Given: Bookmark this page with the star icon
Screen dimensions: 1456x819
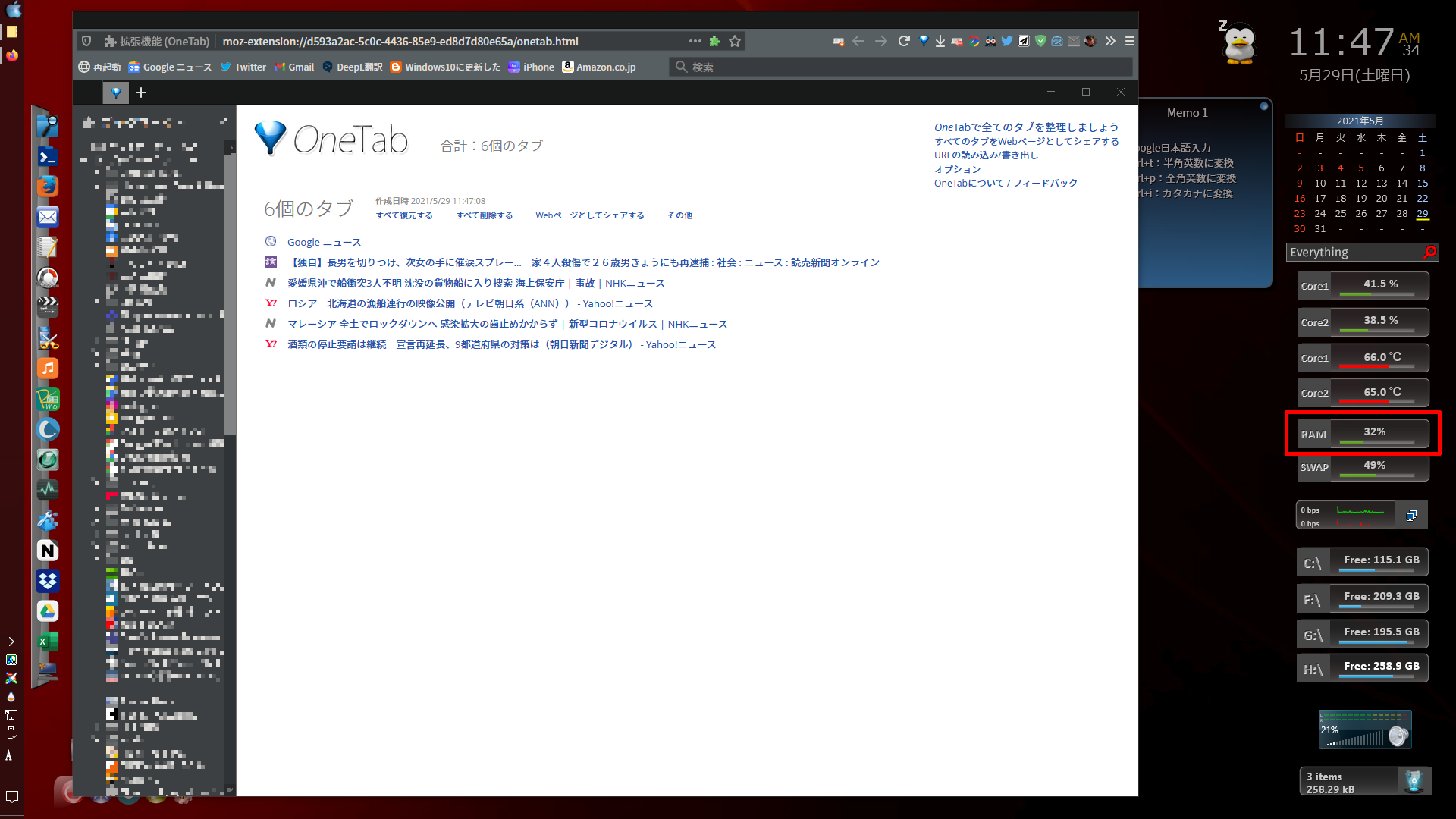Looking at the screenshot, I should [x=735, y=41].
